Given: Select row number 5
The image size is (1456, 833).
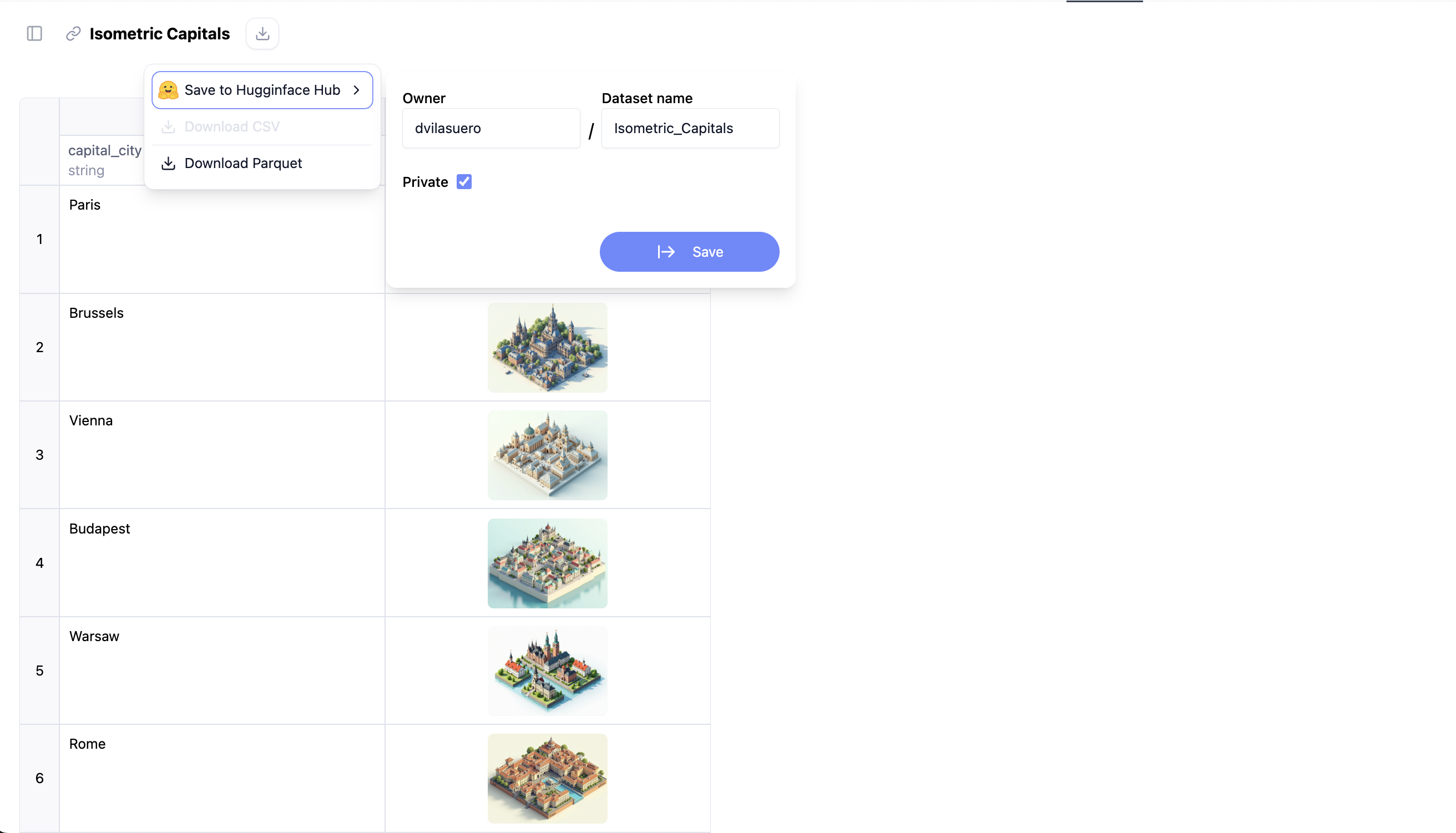Looking at the screenshot, I should pos(39,671).
